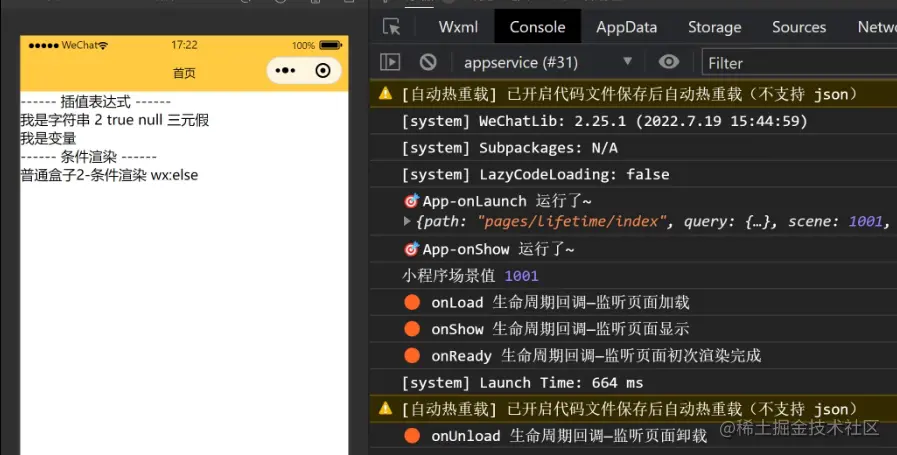
Task: Open the appservice (#31) context dropdown
Action: click(548, 62)
